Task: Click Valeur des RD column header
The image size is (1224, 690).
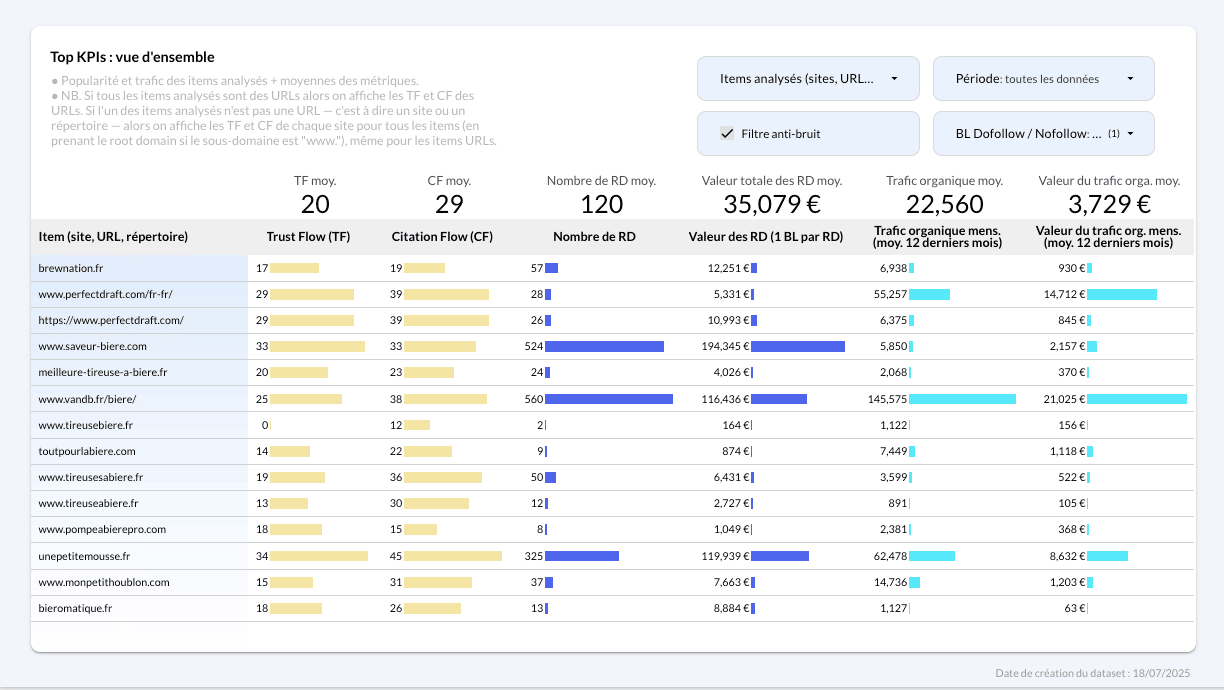Action: [x=766, y=237]
